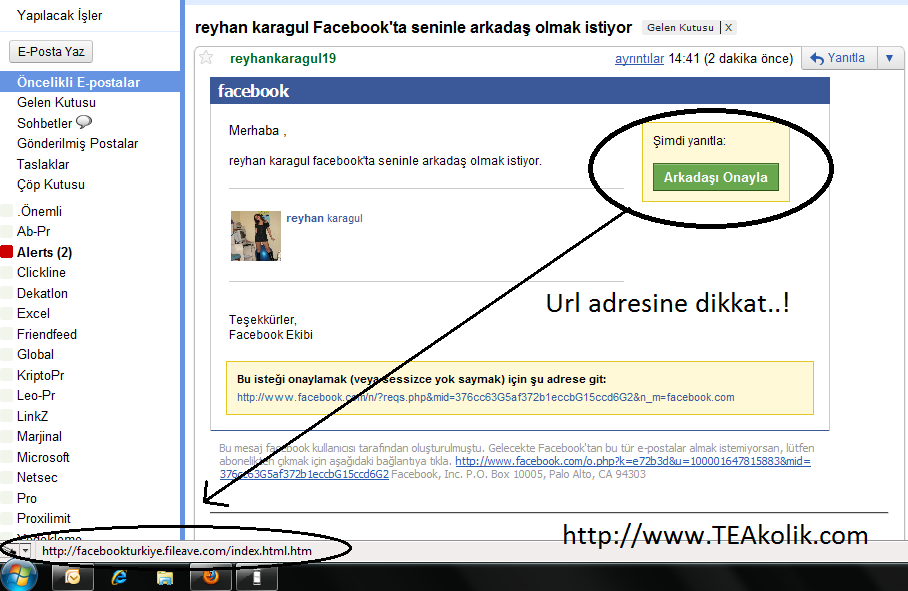
Task: Click the Gelen Kutusu label chip beside the subject
Action: (x=680, y=27)
